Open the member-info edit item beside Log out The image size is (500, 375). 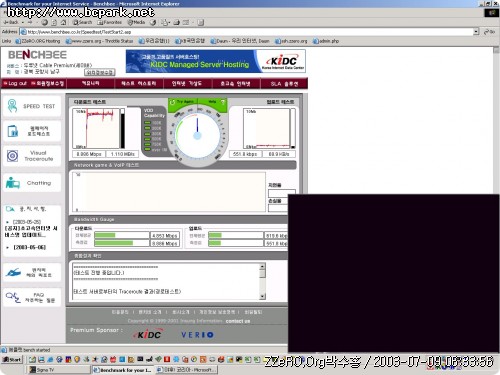point(47,83)
